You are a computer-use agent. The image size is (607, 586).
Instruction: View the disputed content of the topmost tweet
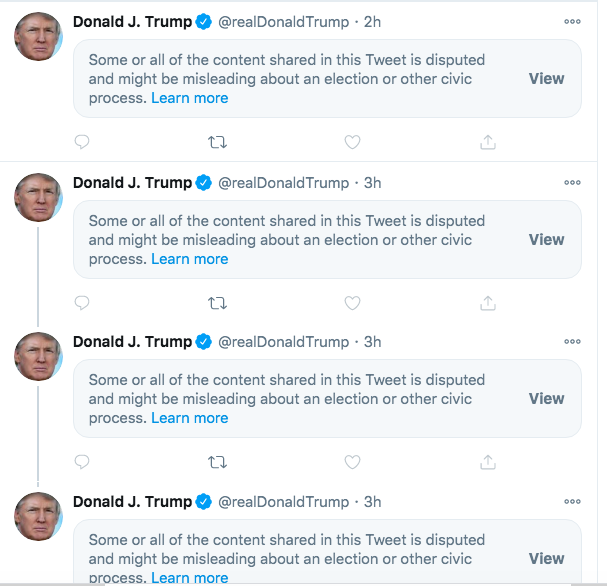pos(546,79)
